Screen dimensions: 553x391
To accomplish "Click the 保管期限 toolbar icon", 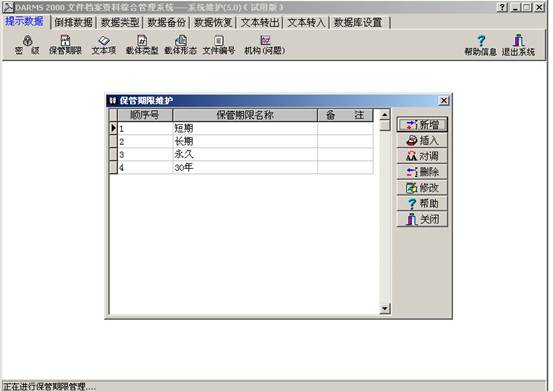I will tap(65, 45).
